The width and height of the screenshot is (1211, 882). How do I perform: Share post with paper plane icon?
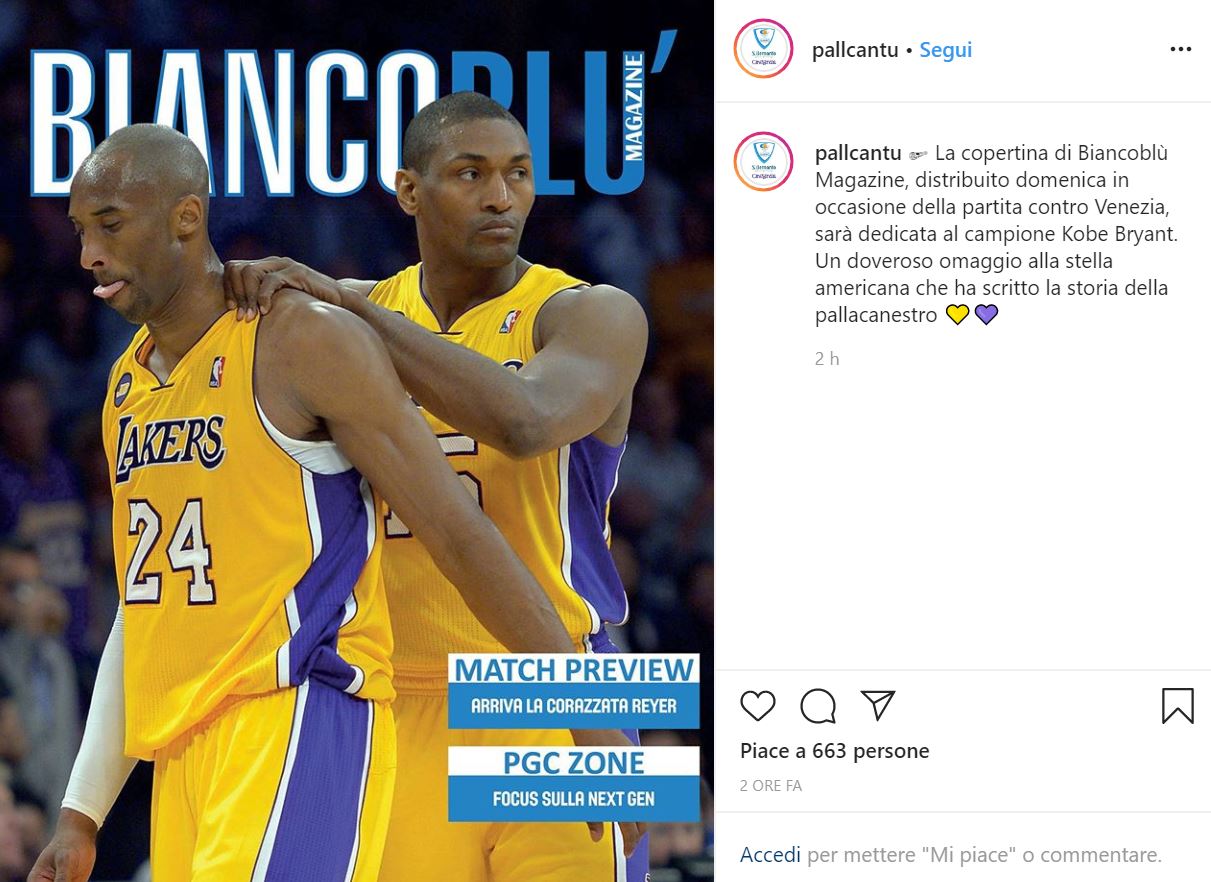coord(878,705)
